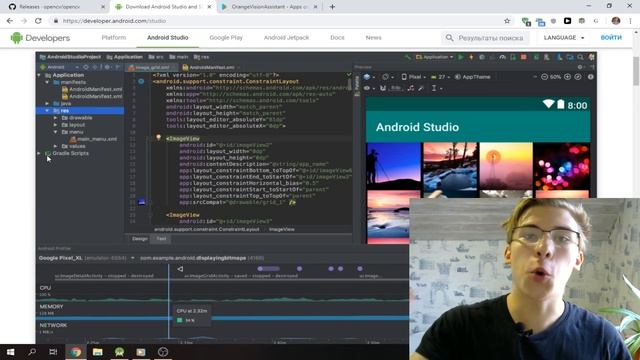
Task: Expand the java folder arrow
Action: pyautogui.click(x=47, y=104)
